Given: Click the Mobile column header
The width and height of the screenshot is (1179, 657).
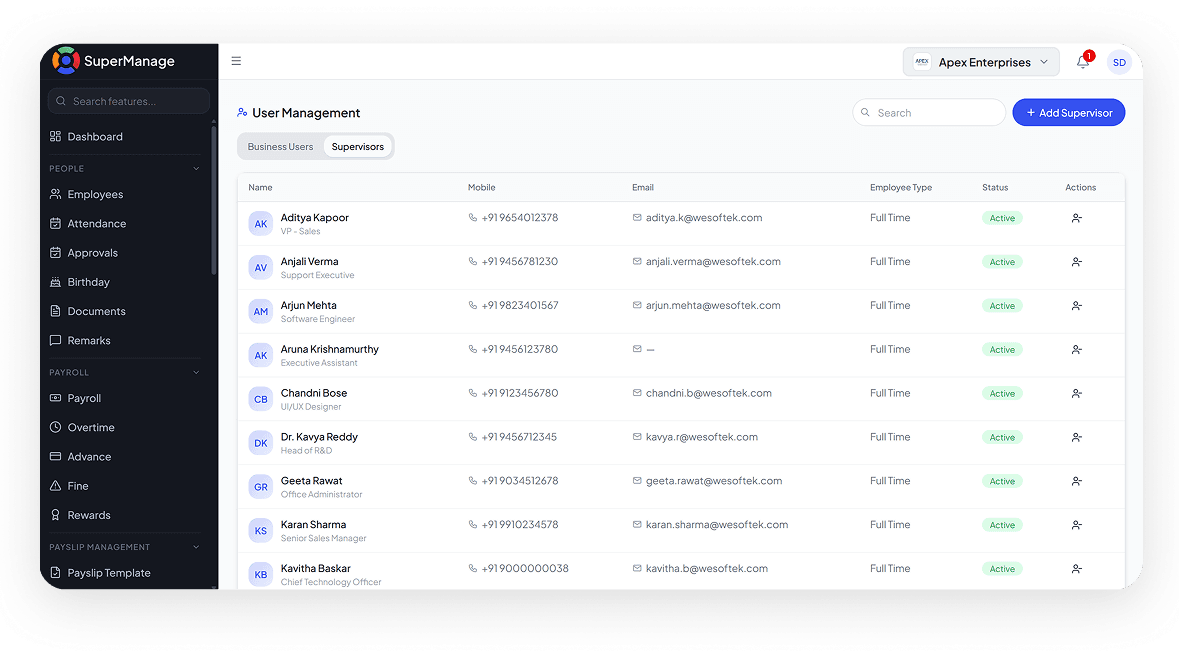Looking at the screenshot, I should pos(481,187).
